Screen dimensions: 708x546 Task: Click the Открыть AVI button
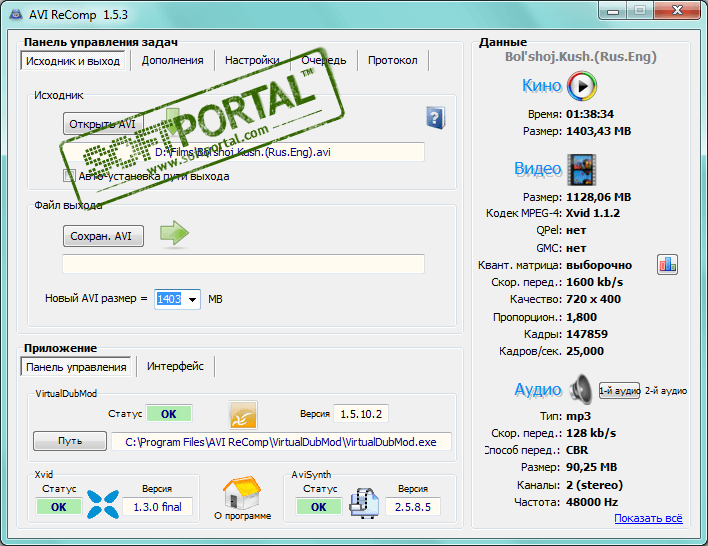point(103,124)
